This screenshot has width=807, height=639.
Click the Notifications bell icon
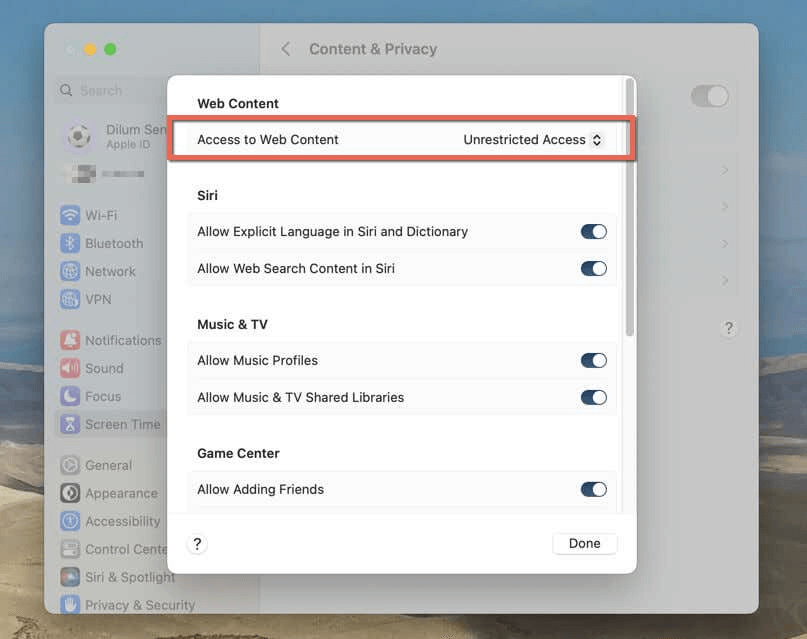70,340
